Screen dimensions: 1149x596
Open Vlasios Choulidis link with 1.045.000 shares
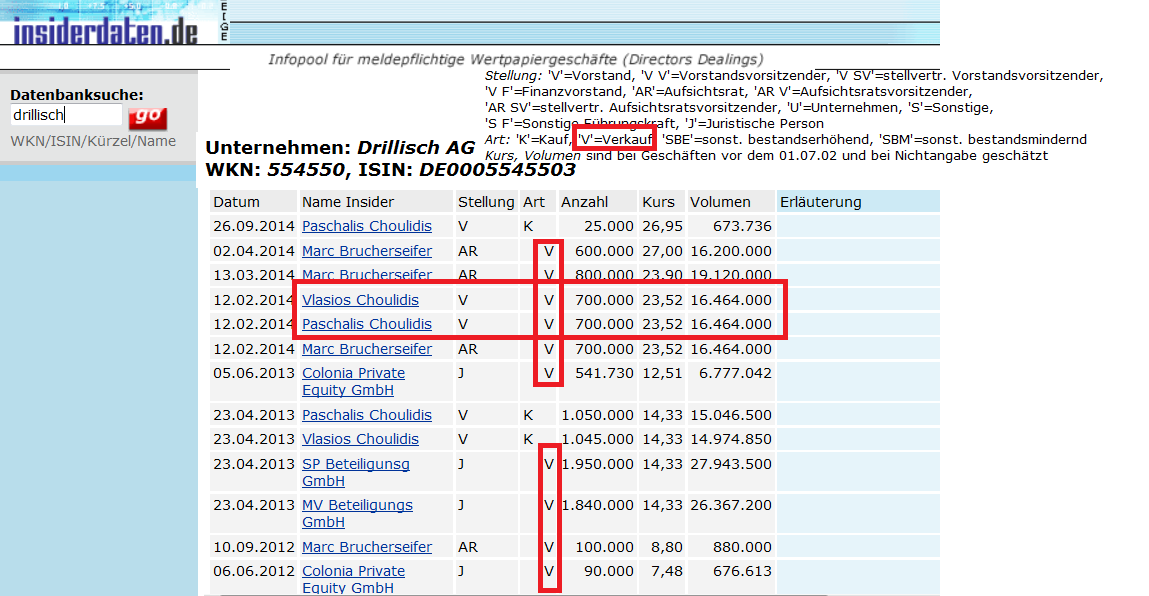361,439
